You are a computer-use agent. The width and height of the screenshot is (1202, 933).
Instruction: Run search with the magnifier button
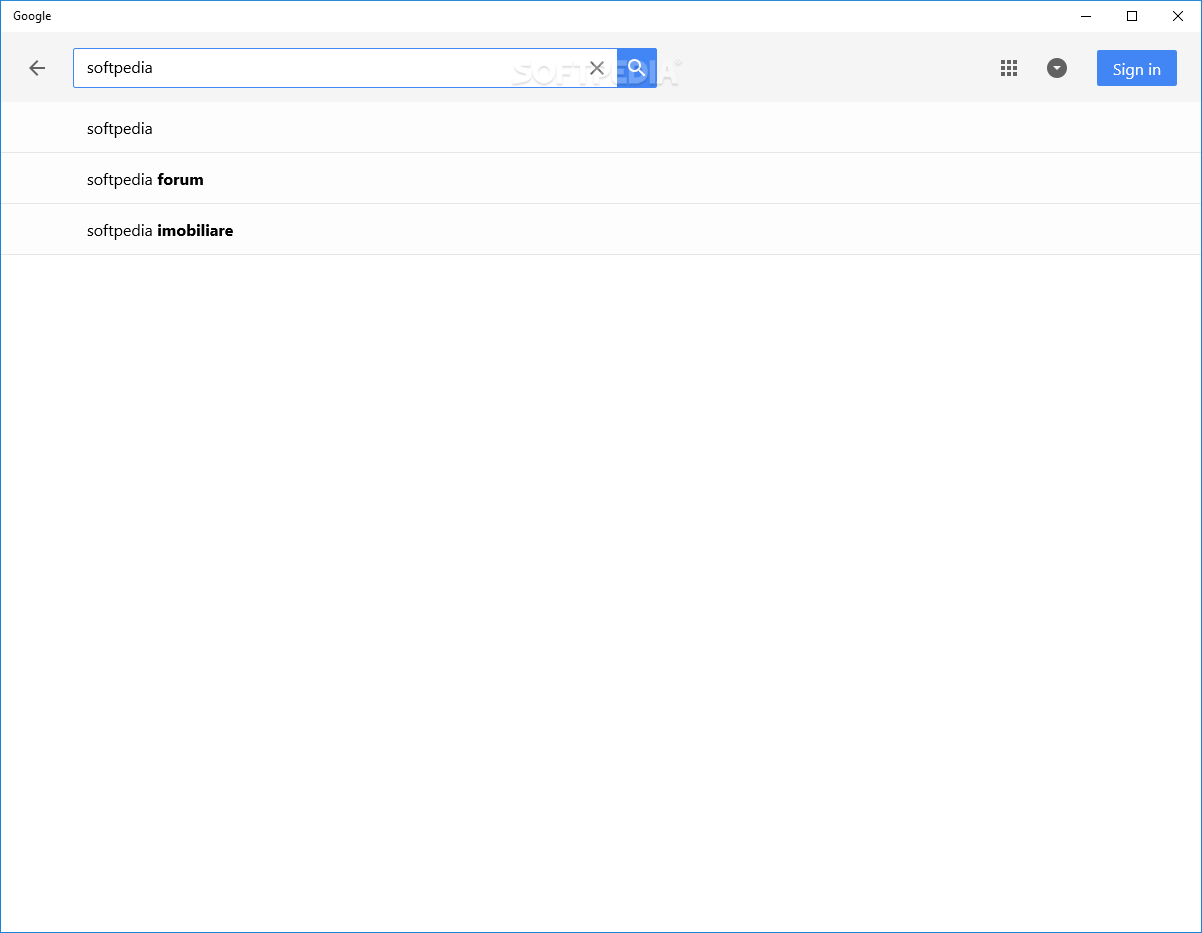(x=637, y=68)
